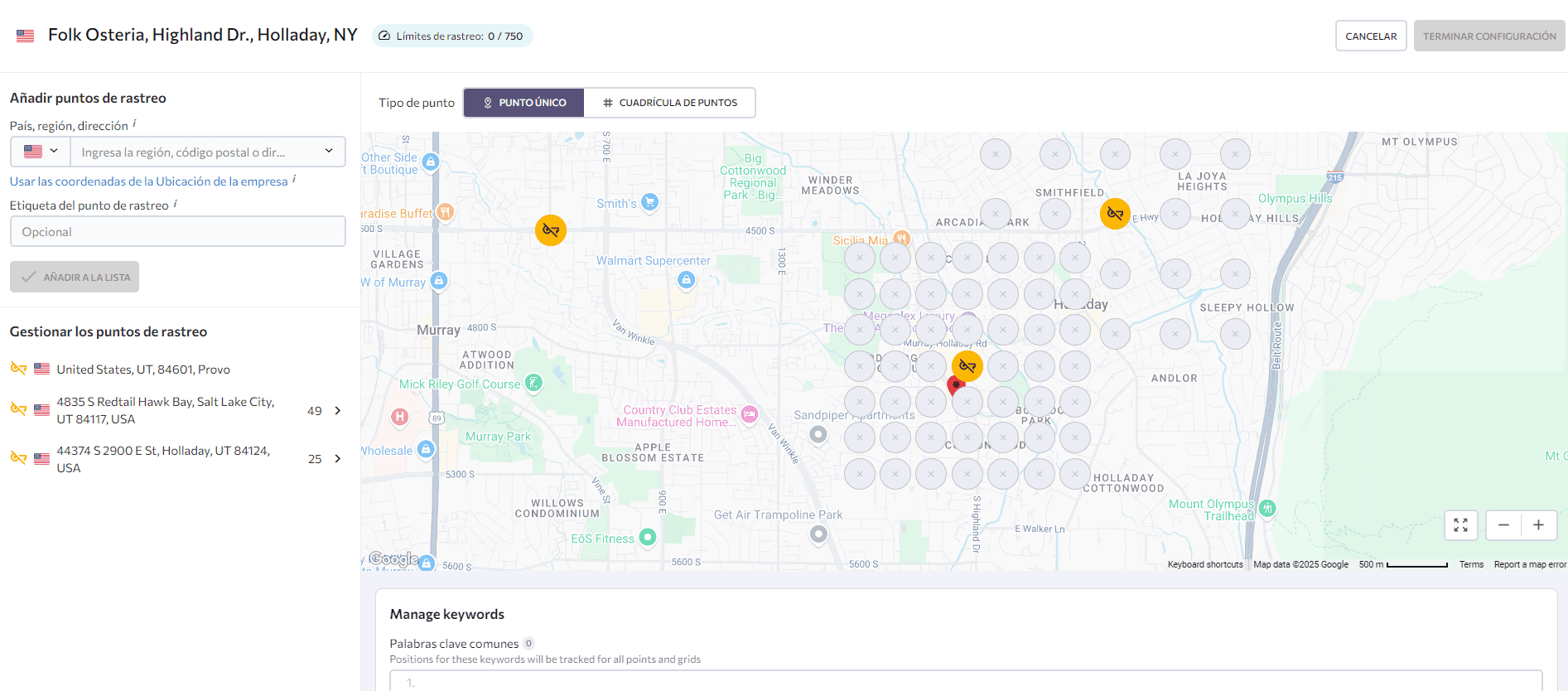Click the 49 points count
This screenshot has width=1568, height=691.
coord(315,411)
